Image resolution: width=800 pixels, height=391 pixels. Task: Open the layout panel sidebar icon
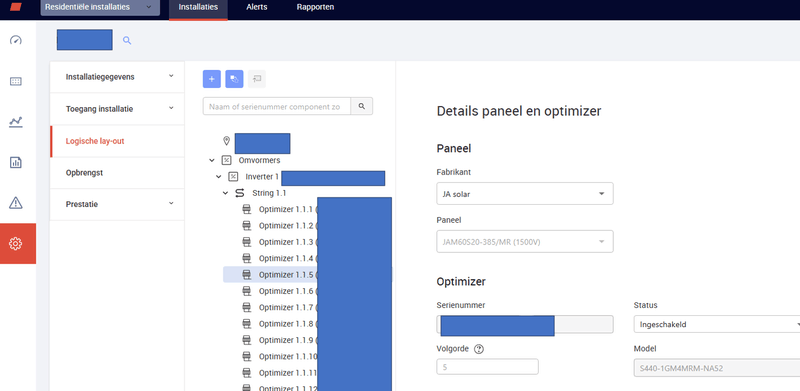[x=16, y=81]
